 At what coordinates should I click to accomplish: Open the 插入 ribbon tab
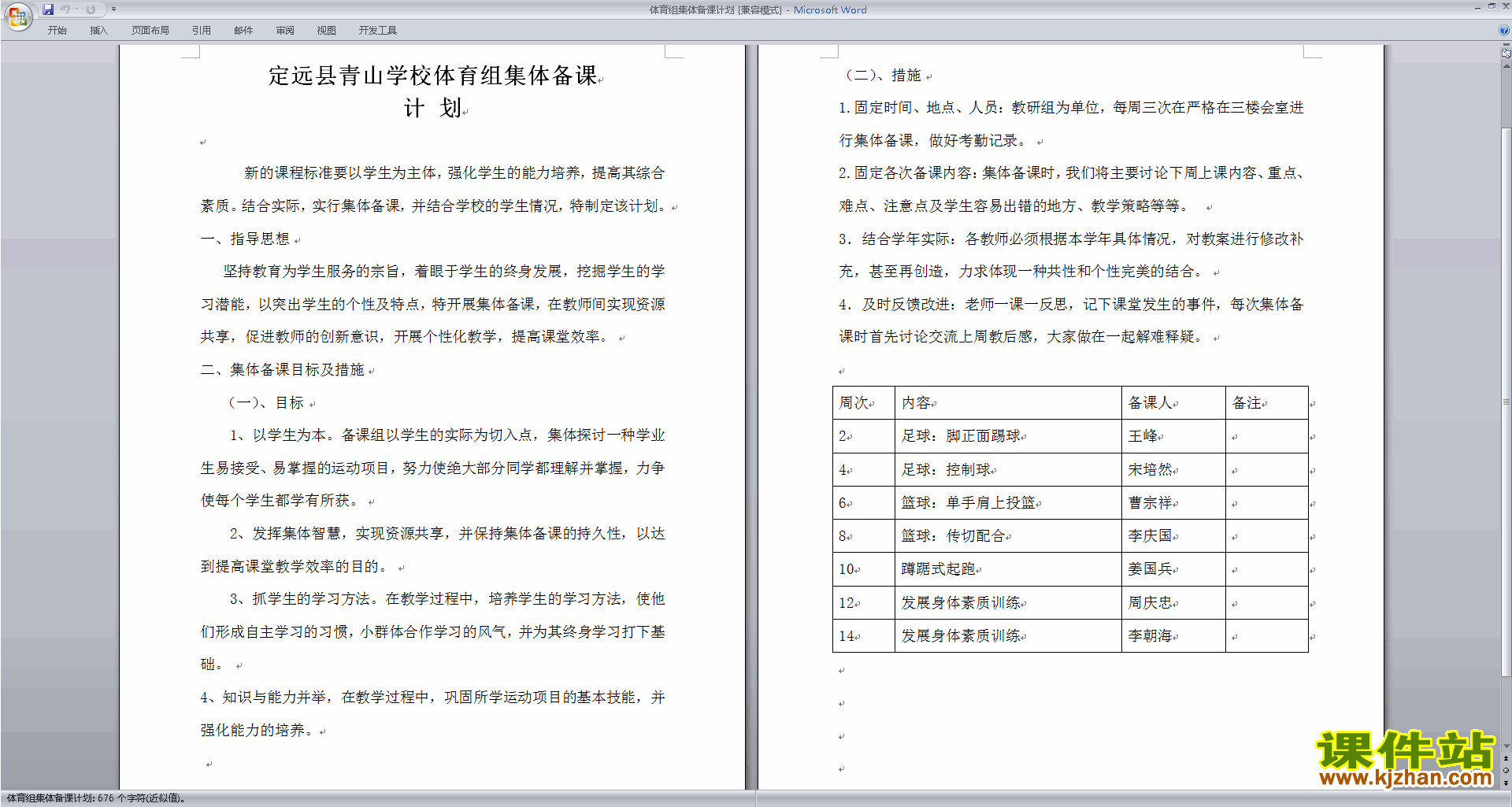tap(98, 30)
